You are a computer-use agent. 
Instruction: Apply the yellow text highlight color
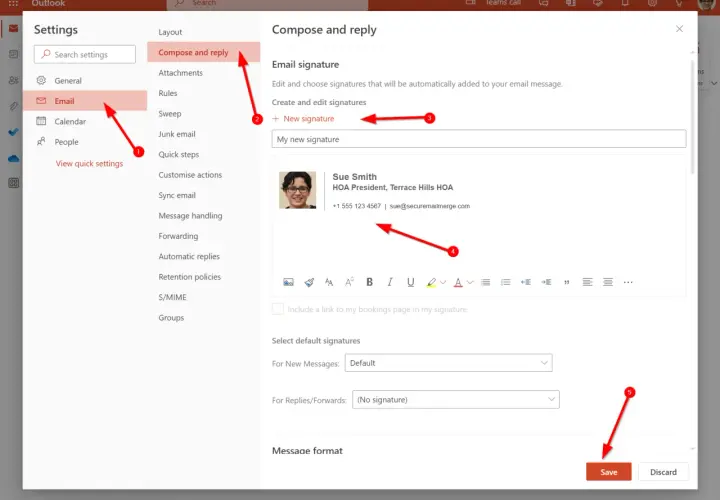[431, 282]
